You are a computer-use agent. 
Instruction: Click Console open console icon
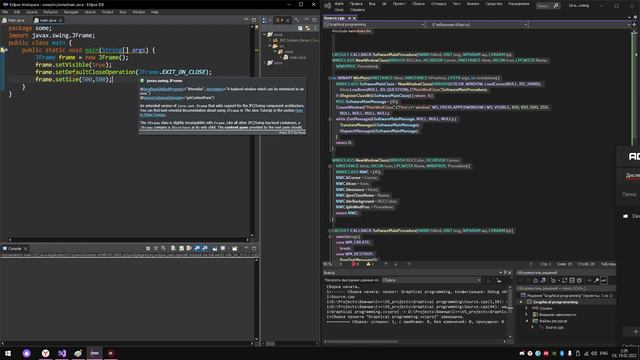235,248
